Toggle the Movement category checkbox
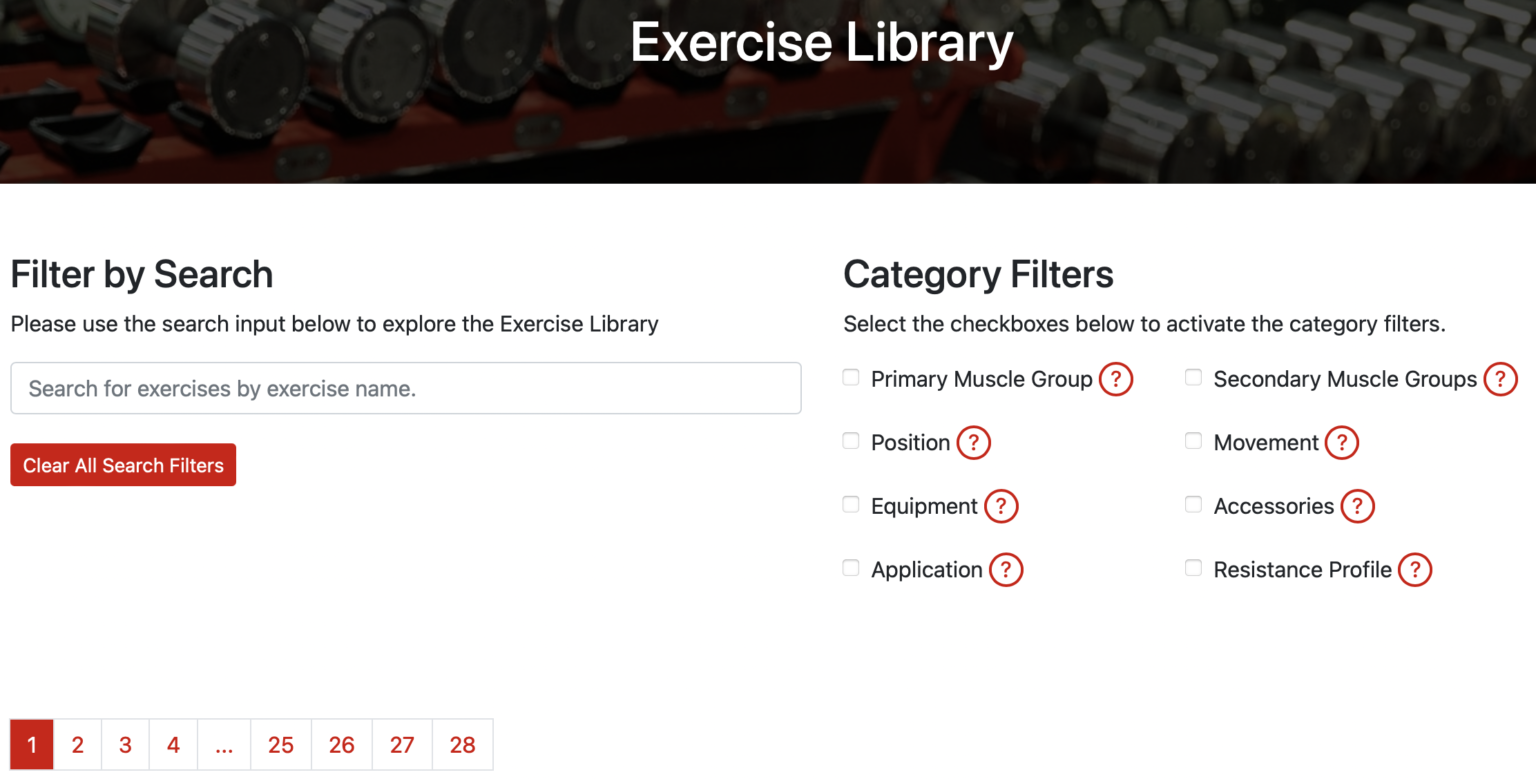 pyautogui.click(x=1193, y=441)
